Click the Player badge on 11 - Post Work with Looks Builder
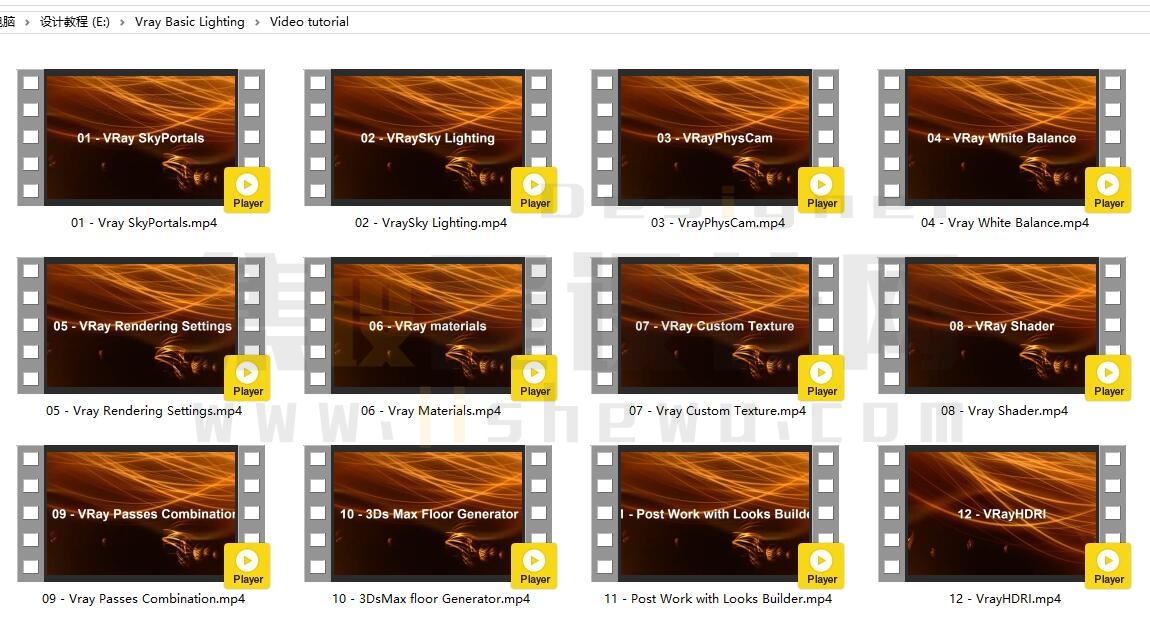Viewport: 1150px width, 620px height. [x=821, y=566]
